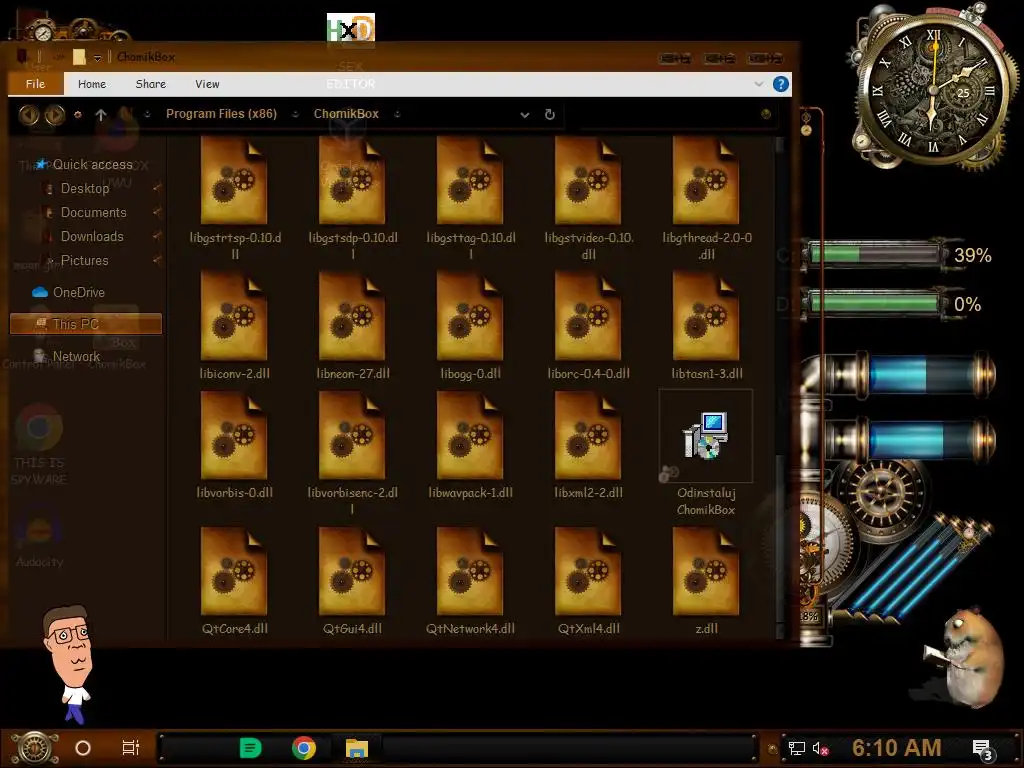The width and height of the screenshot is (1024, 768).
Task: Expand the ribbon with the chevron
Action: pos(759,84)
